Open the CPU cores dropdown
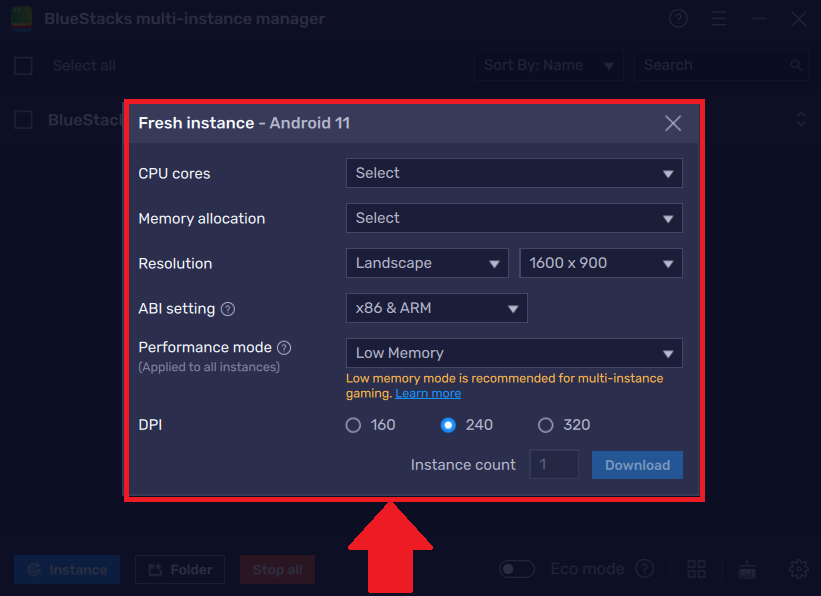Screen dimensions: 821x596 [x=513, y=173]
